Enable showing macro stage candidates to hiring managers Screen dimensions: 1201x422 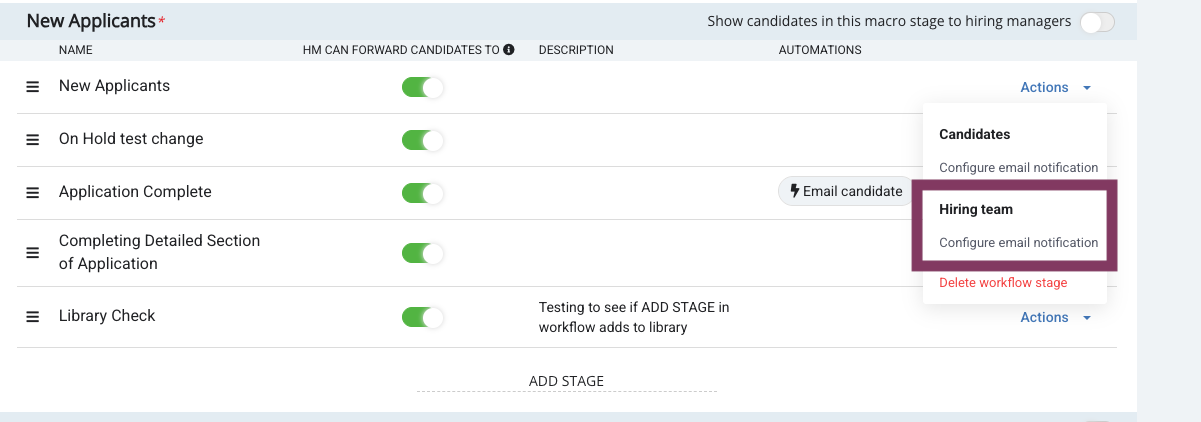1097,22
